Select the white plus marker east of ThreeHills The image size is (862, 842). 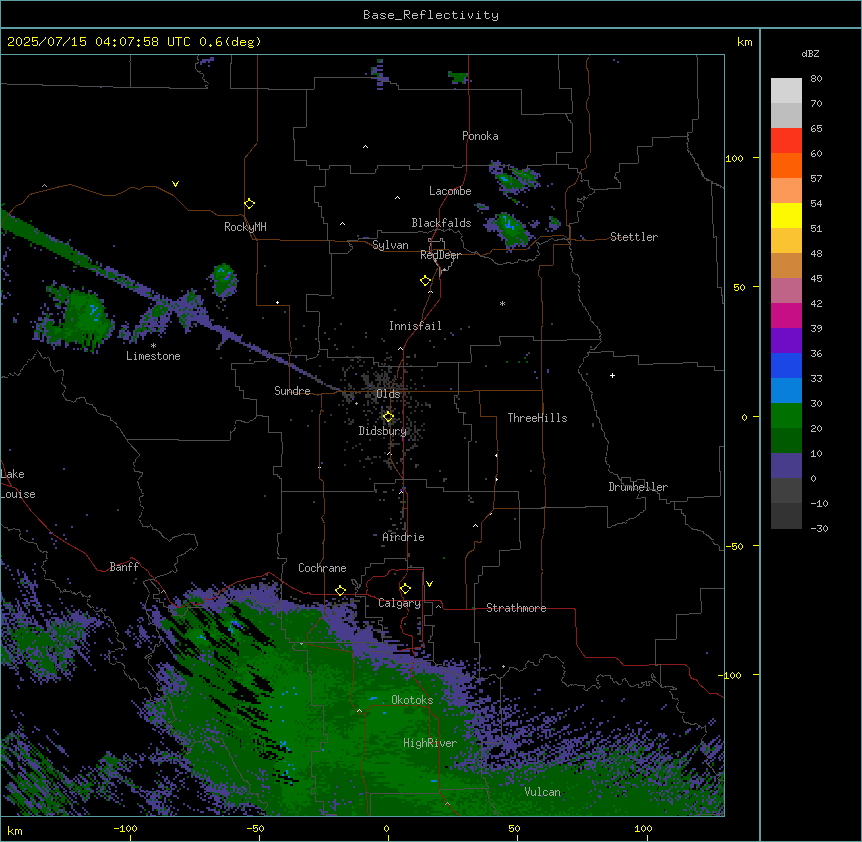(x=612, y=375)
